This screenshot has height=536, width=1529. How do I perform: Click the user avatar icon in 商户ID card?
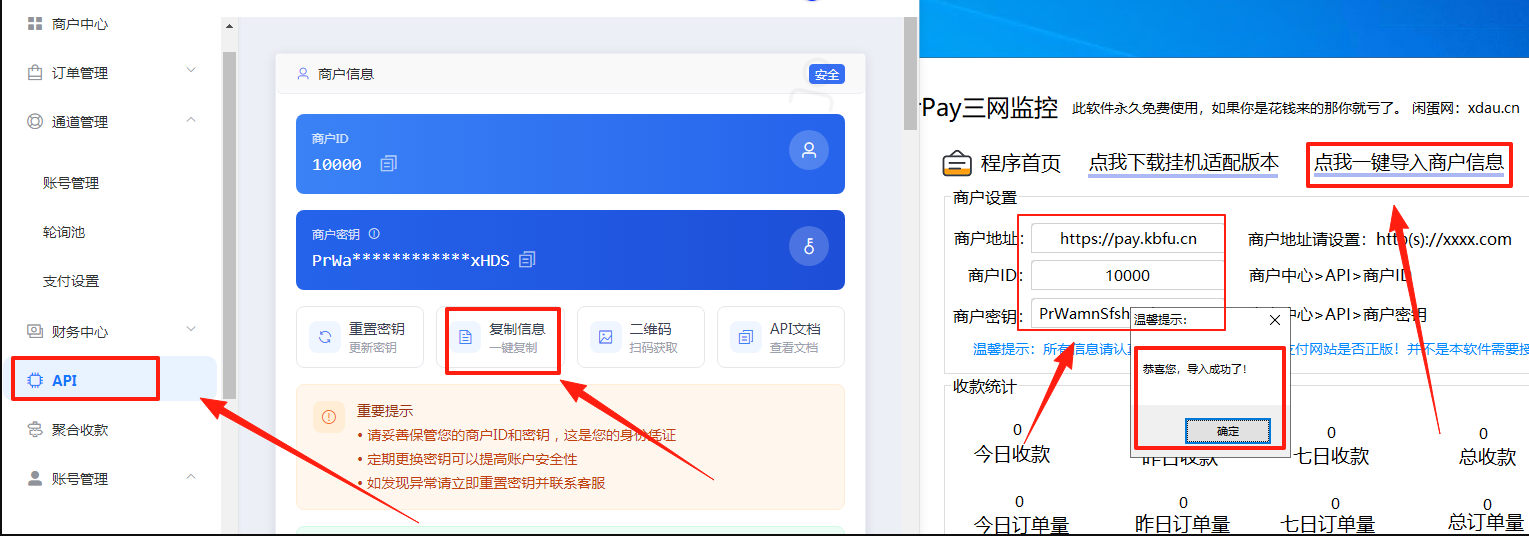point(808,151)
